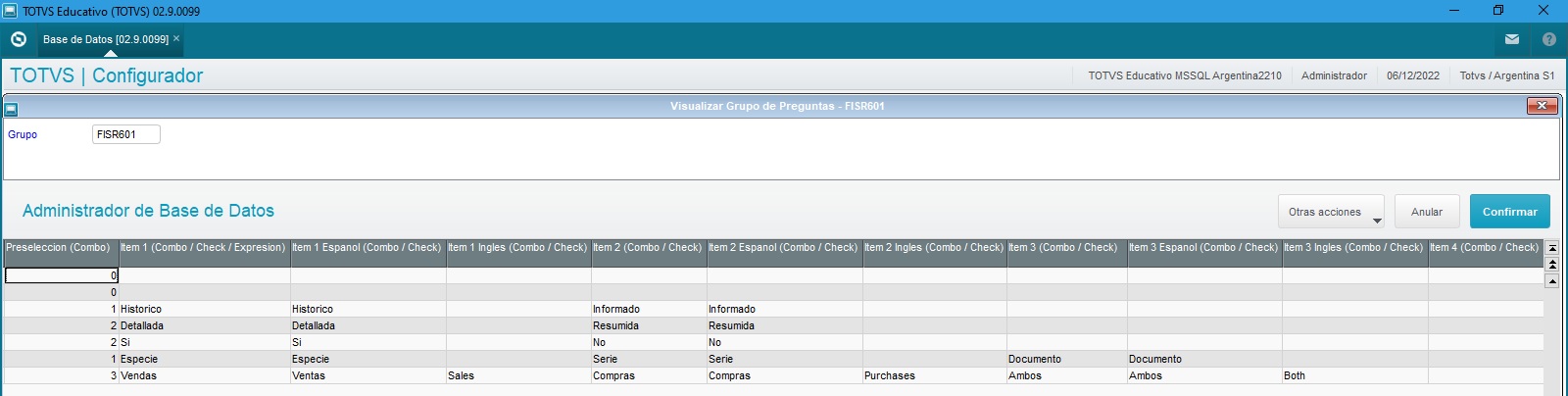Select the Informado cell in Item 2 column
The image size is (1568, 396).
648,309
